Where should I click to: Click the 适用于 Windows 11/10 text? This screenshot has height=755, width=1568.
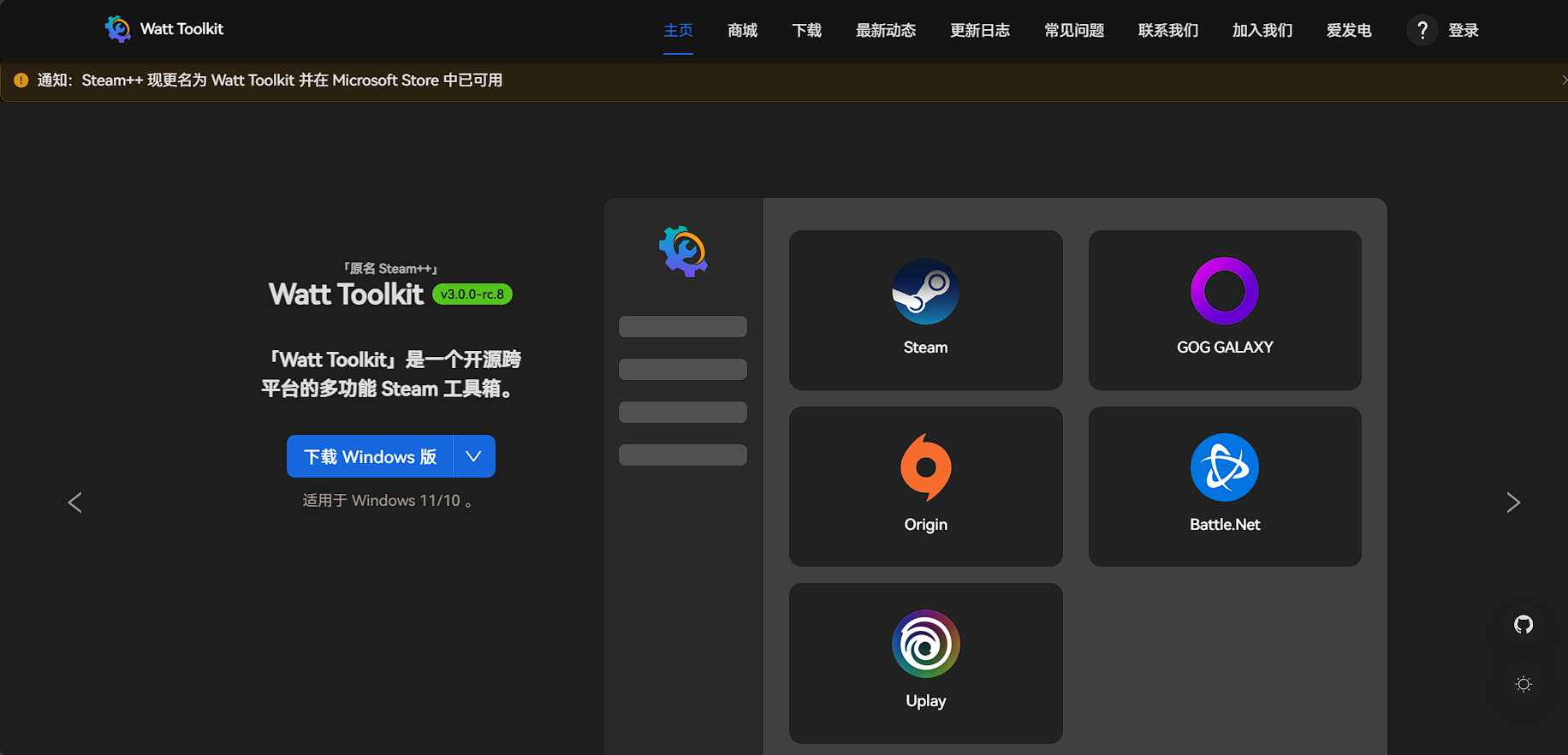[x=387, y=501]
